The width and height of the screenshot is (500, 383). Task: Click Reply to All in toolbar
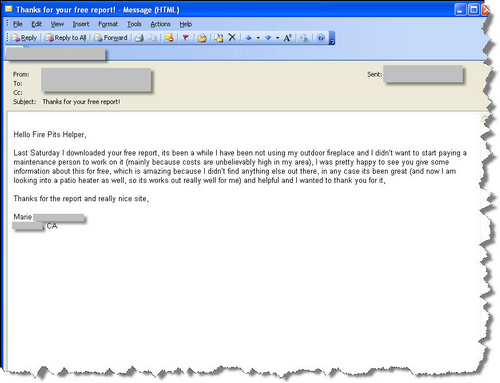coord(65,38)
